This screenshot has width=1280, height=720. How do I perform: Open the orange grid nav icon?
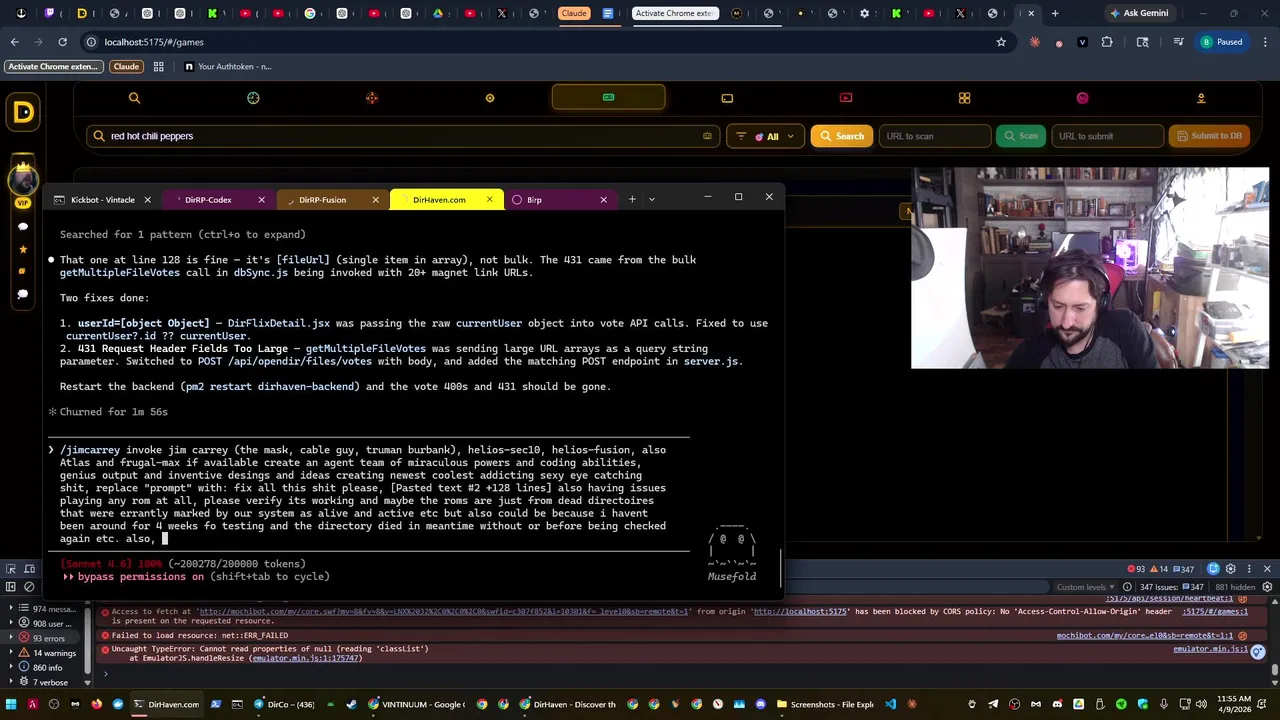[964, 98]
